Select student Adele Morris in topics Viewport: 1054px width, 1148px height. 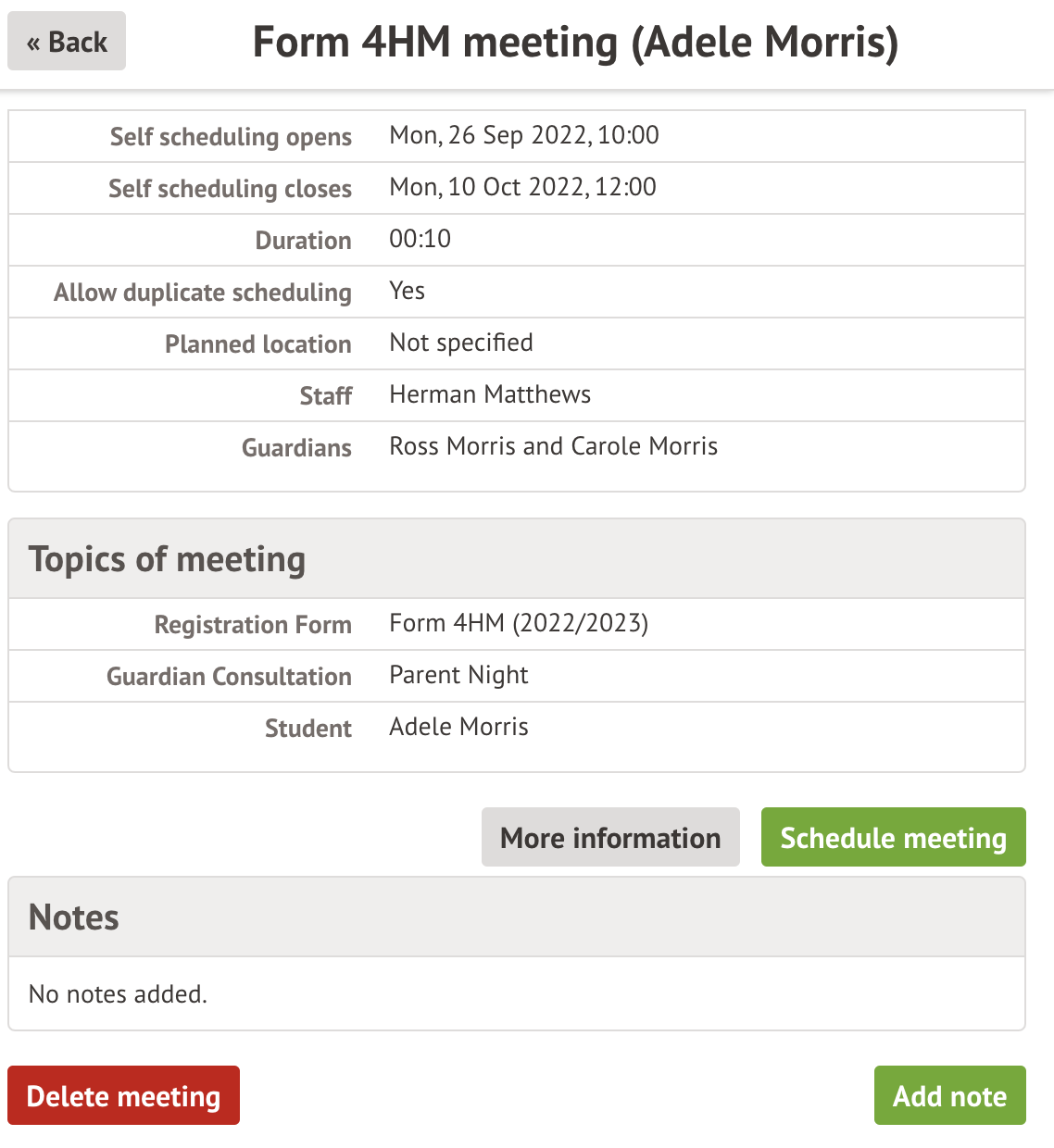coord(458,727)
